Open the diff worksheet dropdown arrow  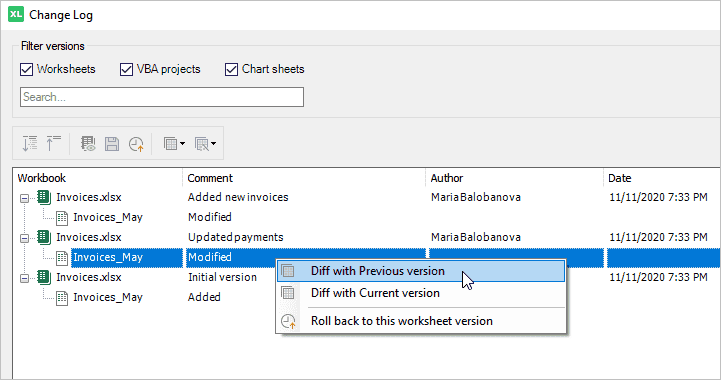pos(183,144)
